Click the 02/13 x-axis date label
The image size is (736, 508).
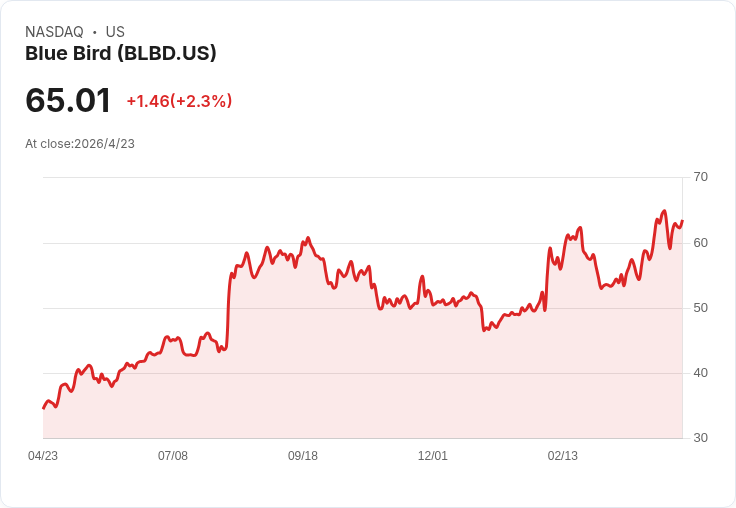point(563,456)
